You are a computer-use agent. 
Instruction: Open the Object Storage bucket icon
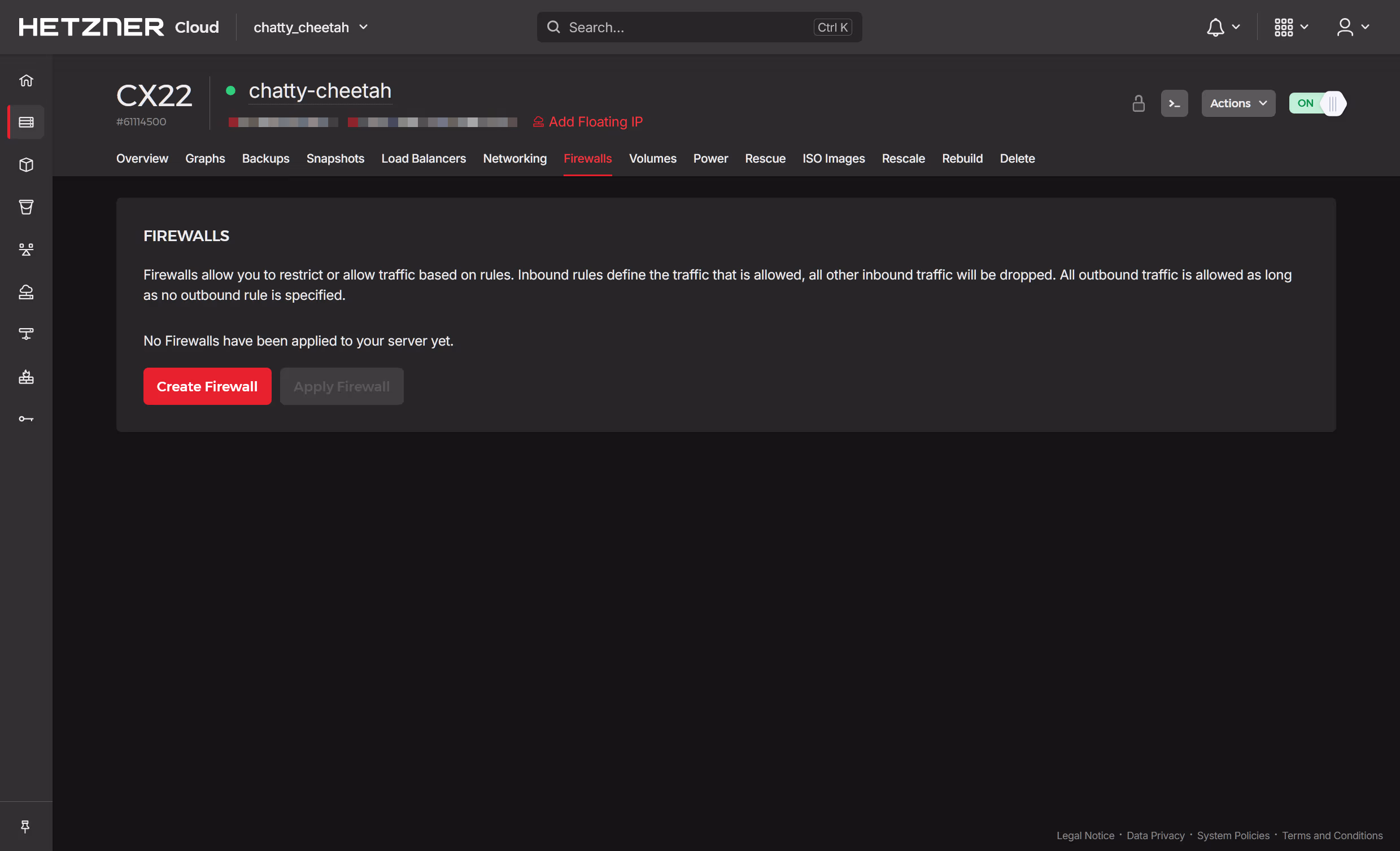26,207
